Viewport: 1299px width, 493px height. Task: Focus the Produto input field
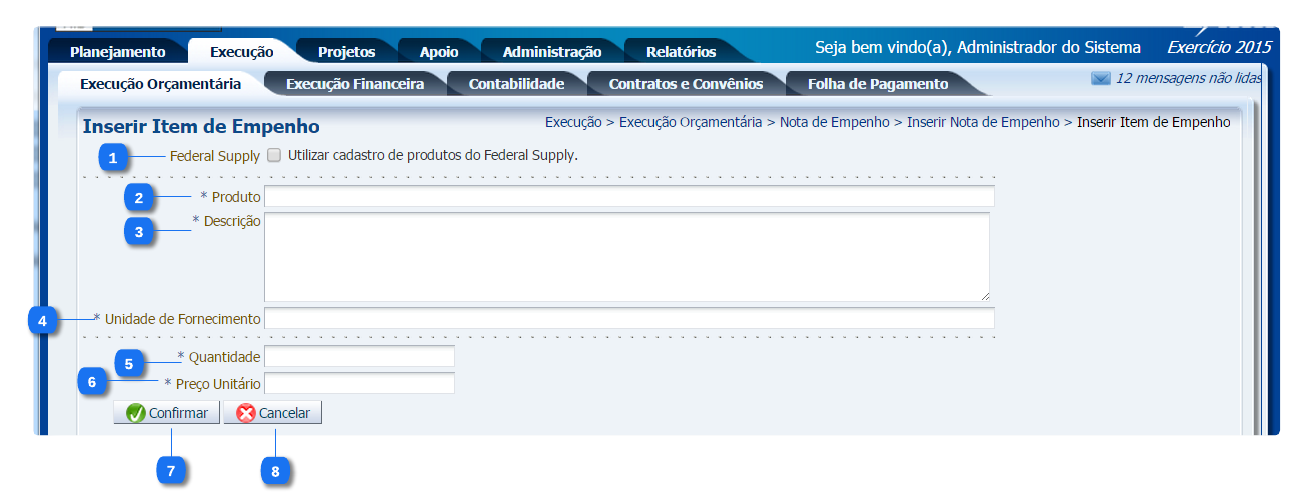(629, 196)
